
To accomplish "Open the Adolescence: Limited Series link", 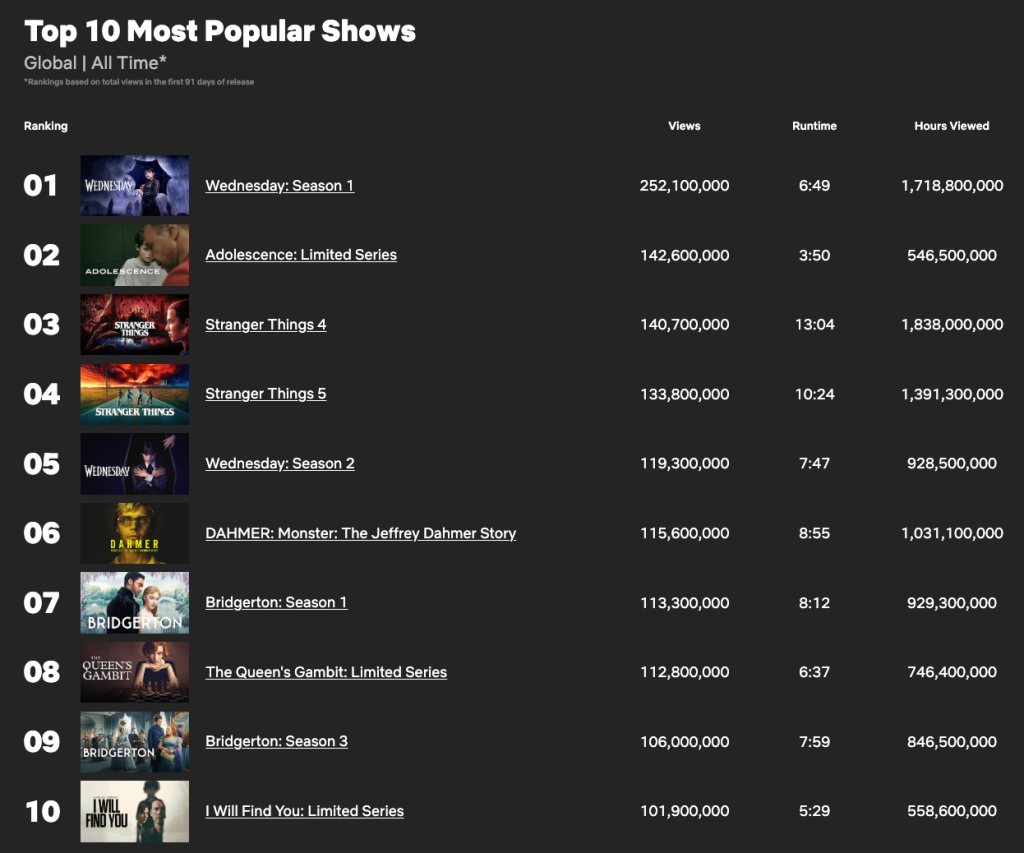I will 301,255.
